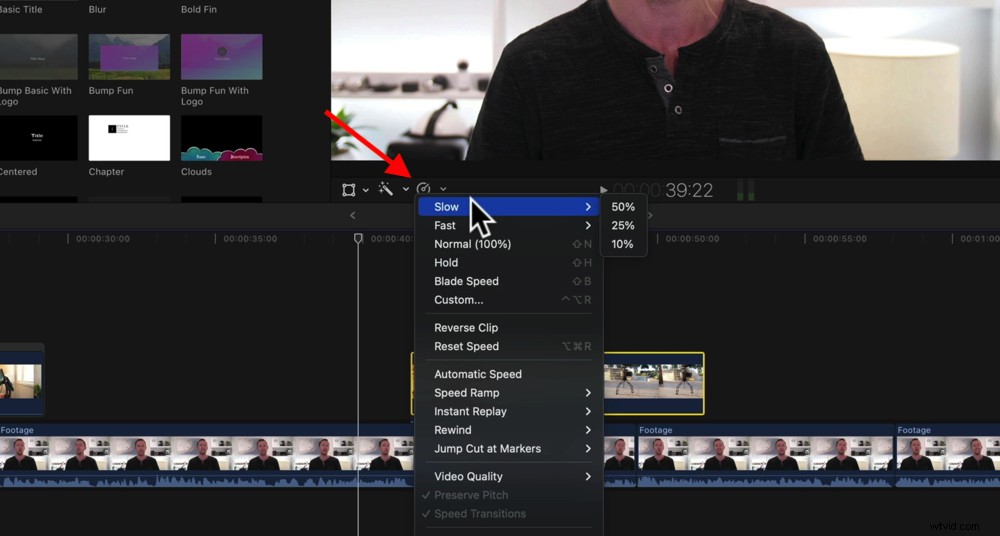Click the 00:00:55:00 ruler mark
Screen dimensions: 1000x536
(x=839, y=239)
